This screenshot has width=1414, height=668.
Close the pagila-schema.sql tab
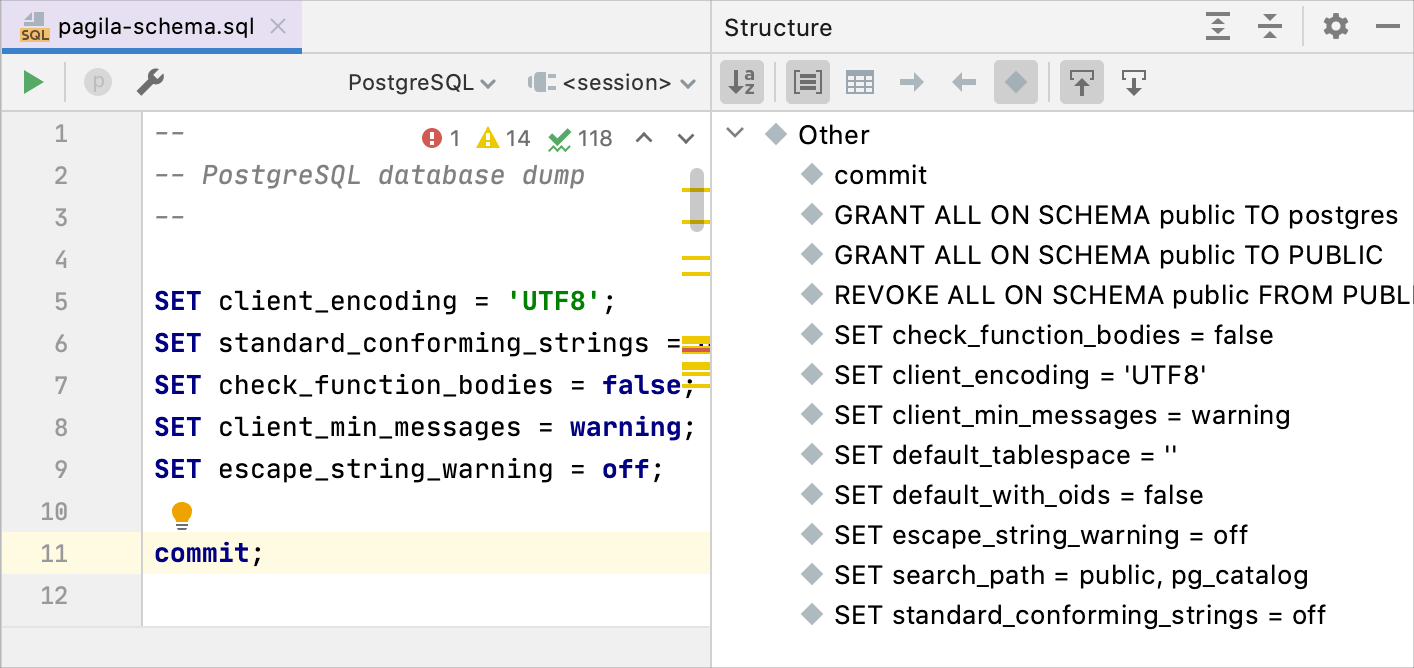pos(279,27)
